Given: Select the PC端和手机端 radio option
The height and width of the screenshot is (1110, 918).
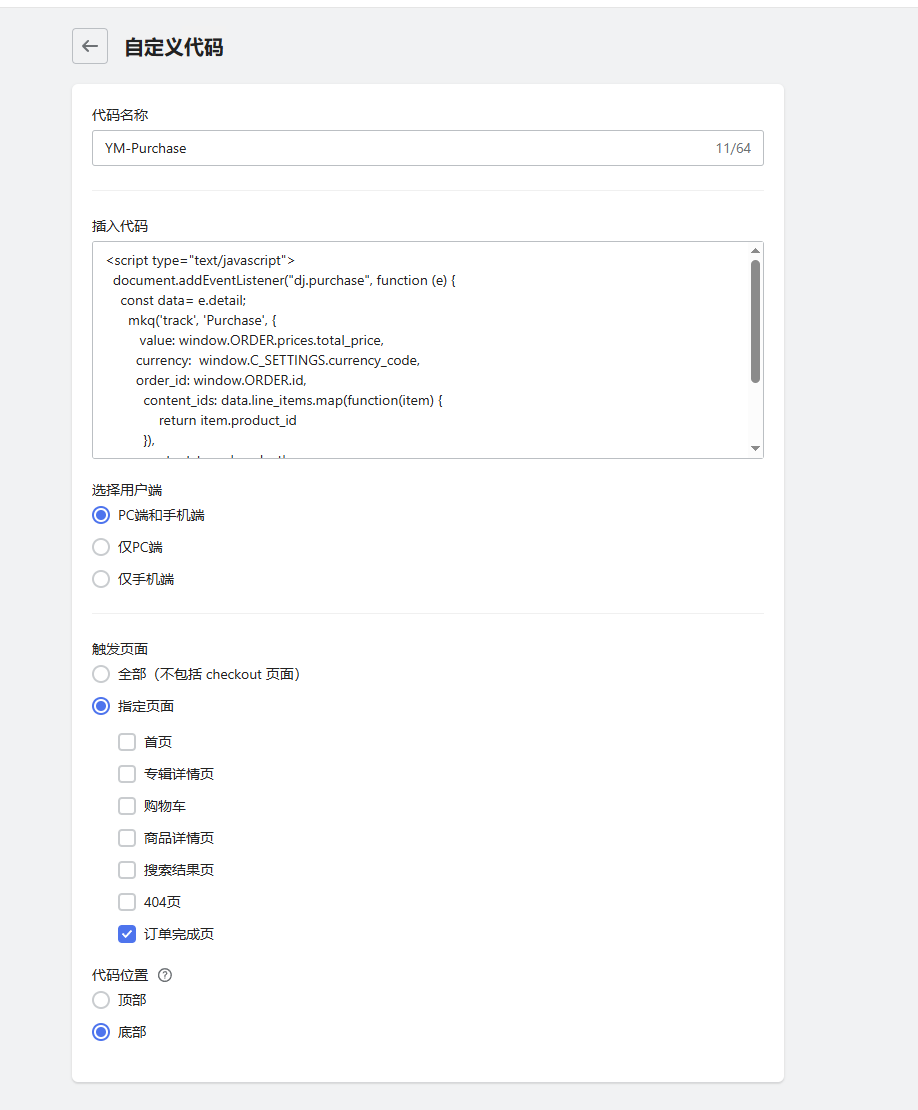Looking at the screenshot, I should click(101, 515).
